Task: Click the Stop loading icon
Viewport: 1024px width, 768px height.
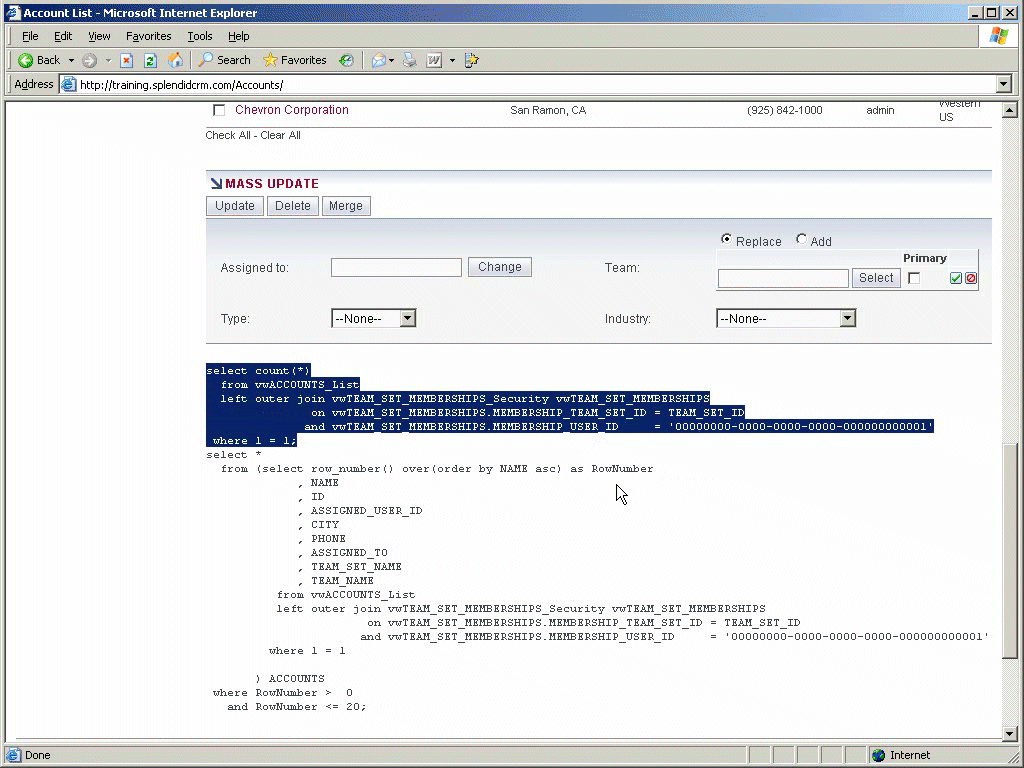Action: [127, 60]
